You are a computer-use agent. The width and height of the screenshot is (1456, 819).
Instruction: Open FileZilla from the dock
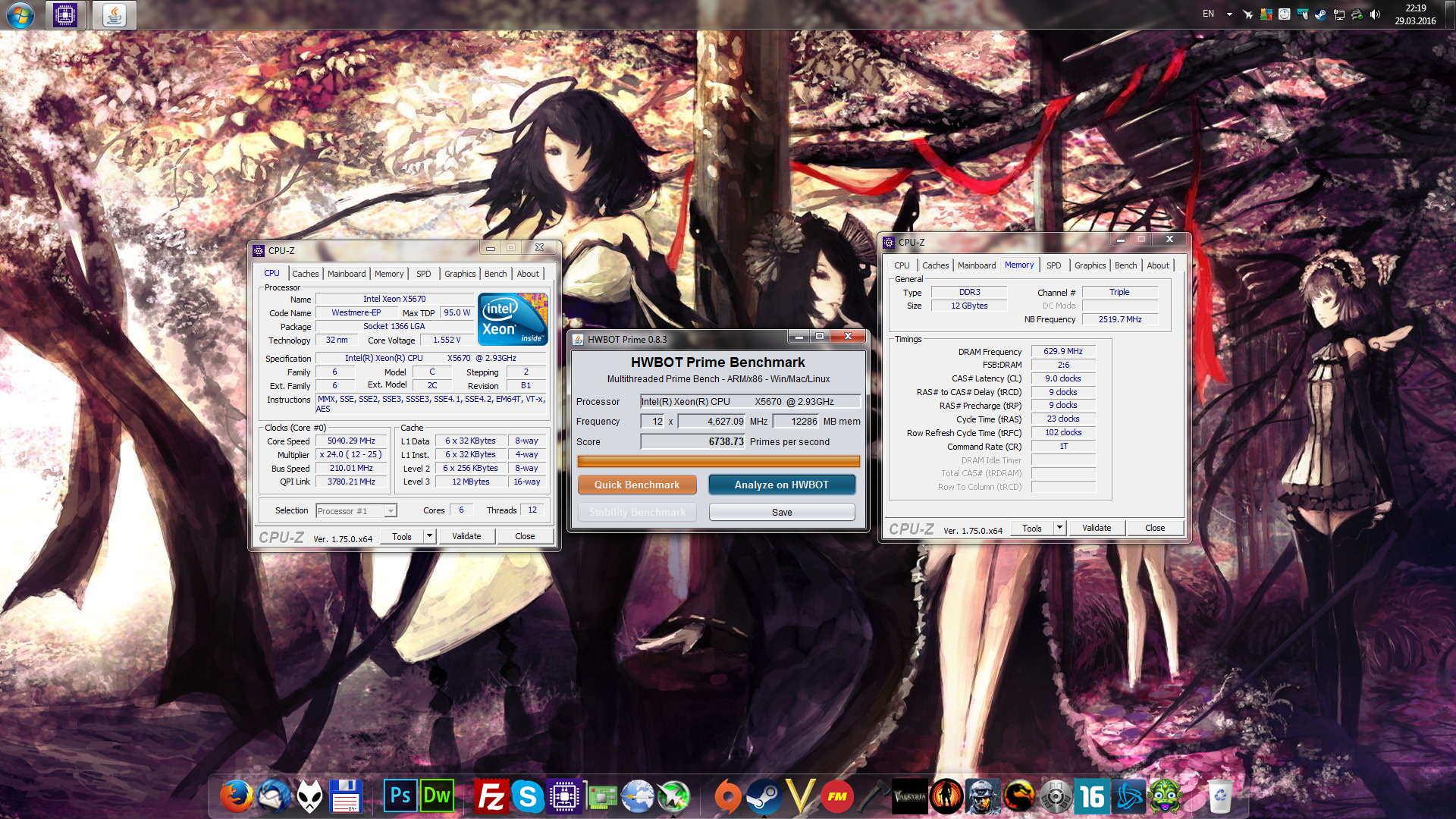491,796
